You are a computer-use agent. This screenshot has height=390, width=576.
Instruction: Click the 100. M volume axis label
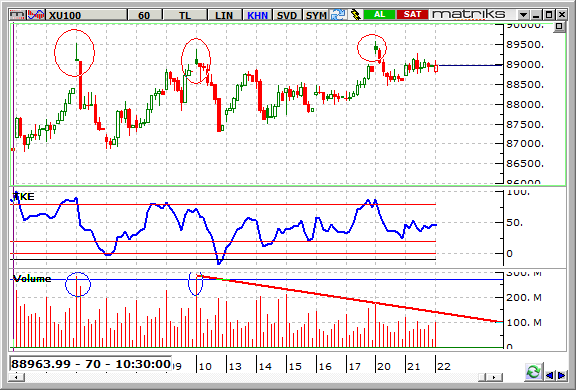(524, 322)
